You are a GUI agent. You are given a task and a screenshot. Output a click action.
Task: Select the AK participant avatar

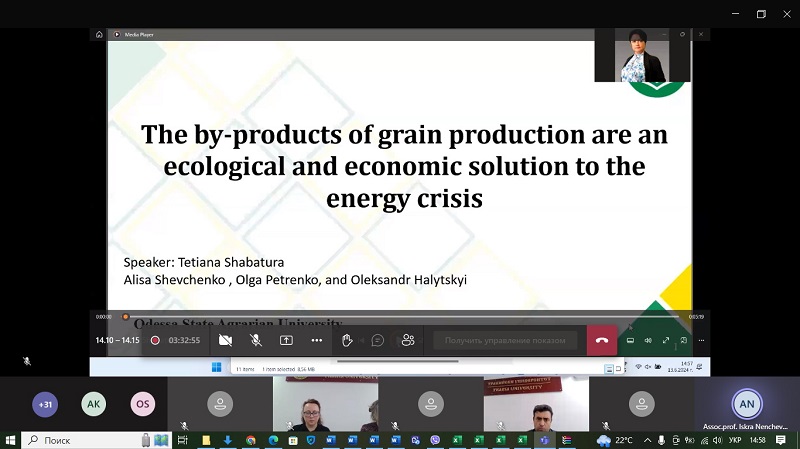pyautogui.click(x=93, y=404)
